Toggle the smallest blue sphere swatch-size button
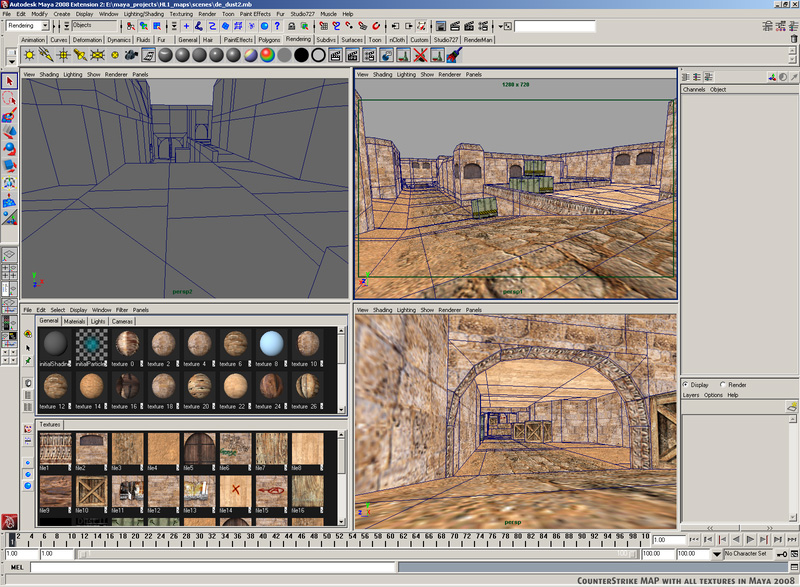Viewport: 800px width, 587px height. click(x=28, y=463)
